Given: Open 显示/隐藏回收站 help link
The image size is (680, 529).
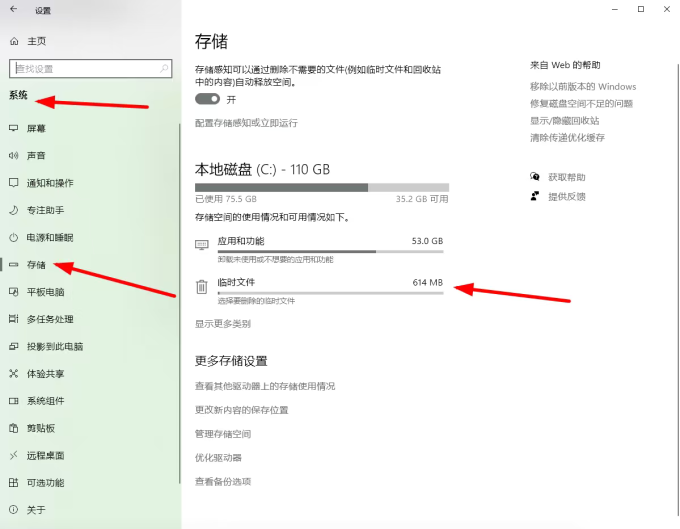Looking at the screenshot, I should (x=564, y=120).
